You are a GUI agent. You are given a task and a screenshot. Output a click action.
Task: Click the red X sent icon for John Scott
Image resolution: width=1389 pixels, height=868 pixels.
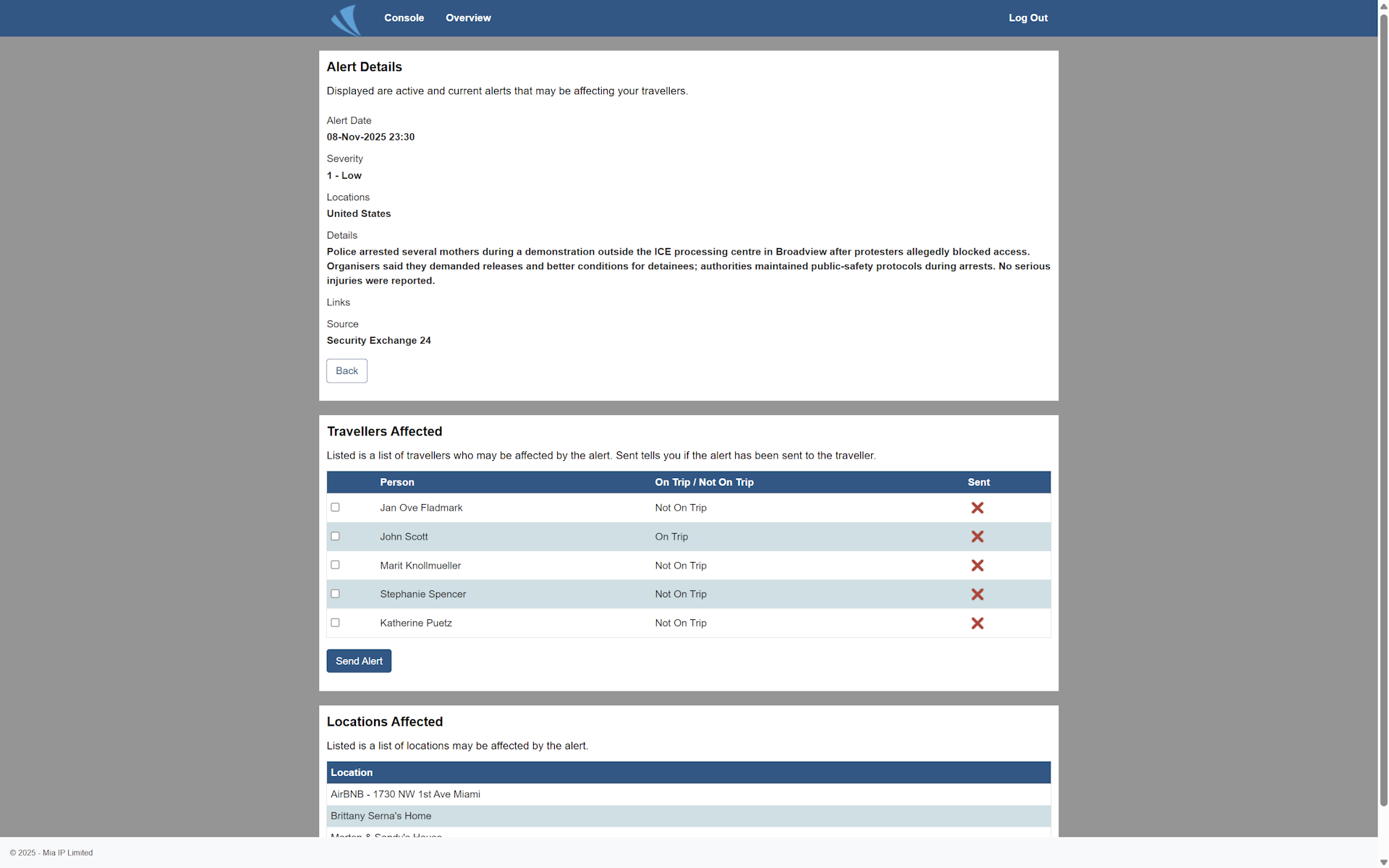coord(977,536)
